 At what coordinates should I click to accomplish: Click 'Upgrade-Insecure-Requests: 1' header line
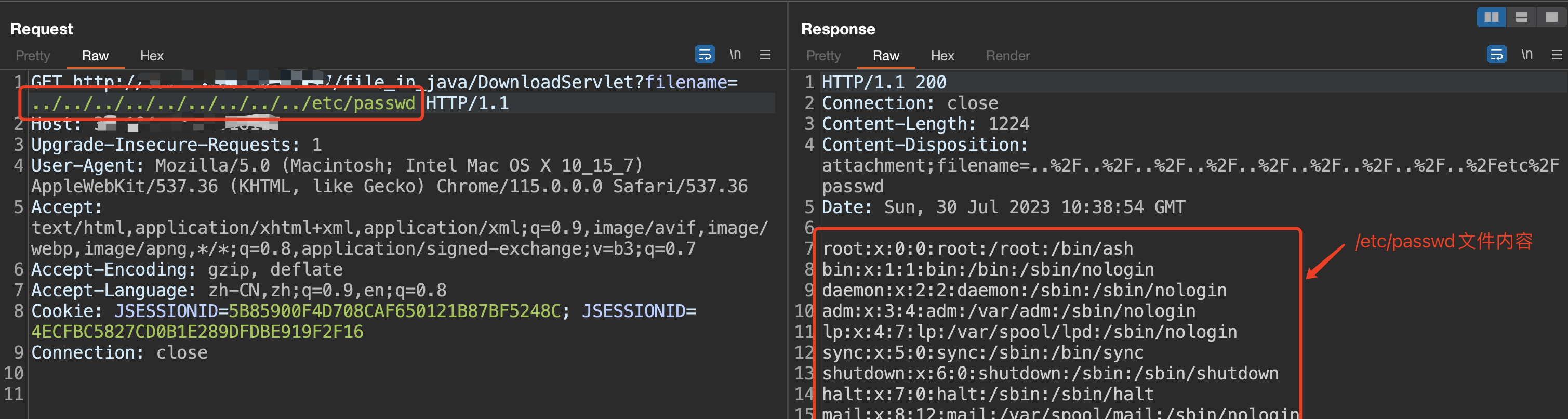tap(177, 145)
